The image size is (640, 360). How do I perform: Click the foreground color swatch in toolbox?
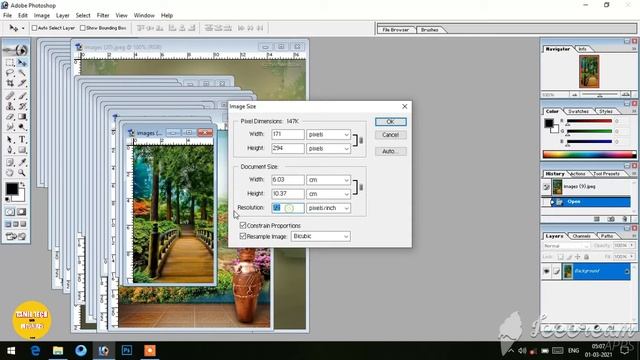11,189
